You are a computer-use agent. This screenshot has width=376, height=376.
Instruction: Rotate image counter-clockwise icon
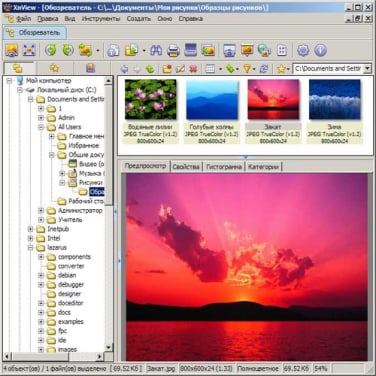(51, 50)
